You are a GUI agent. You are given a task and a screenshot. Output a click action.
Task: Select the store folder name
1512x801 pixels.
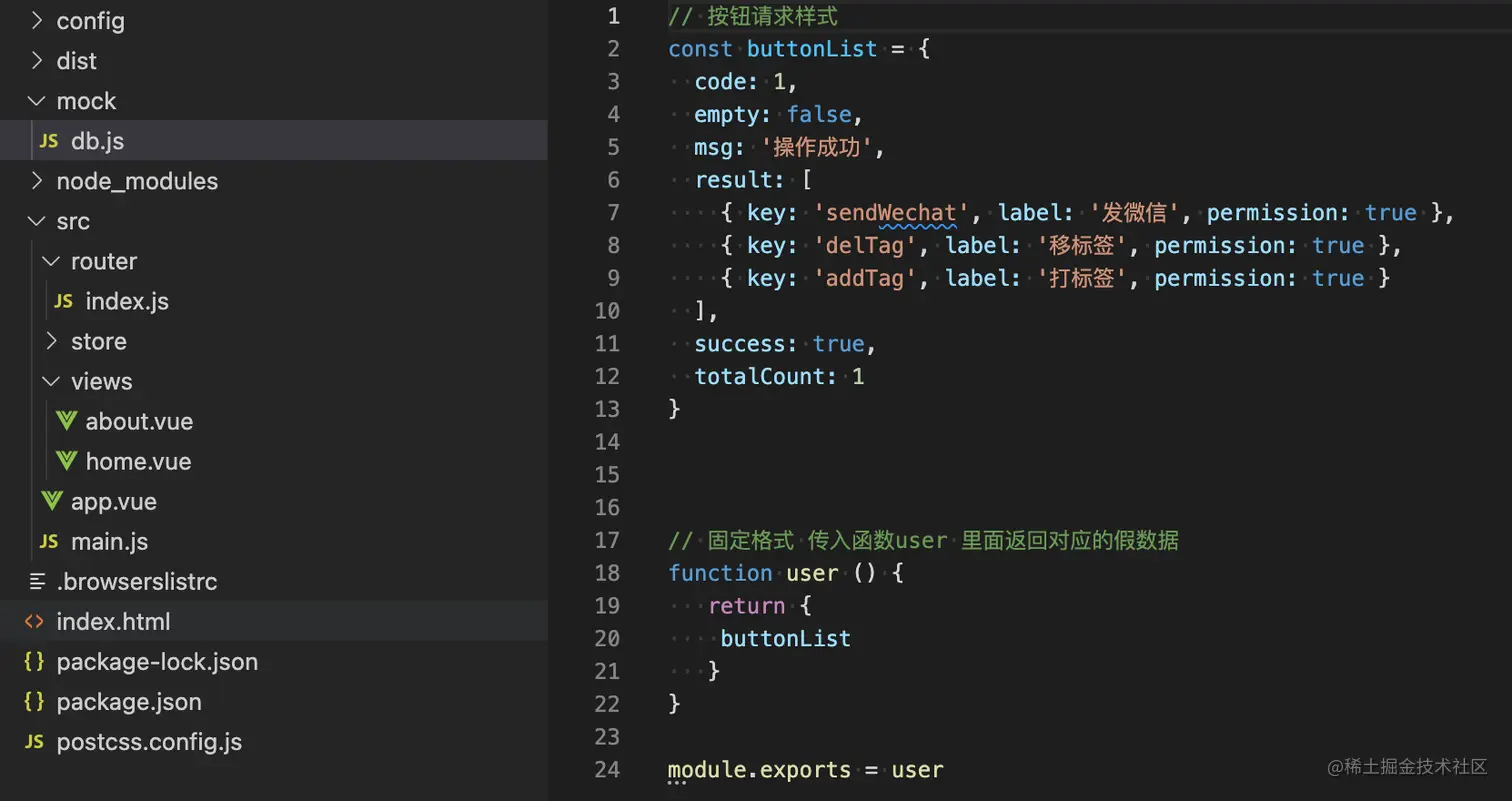tap(99, 341)
